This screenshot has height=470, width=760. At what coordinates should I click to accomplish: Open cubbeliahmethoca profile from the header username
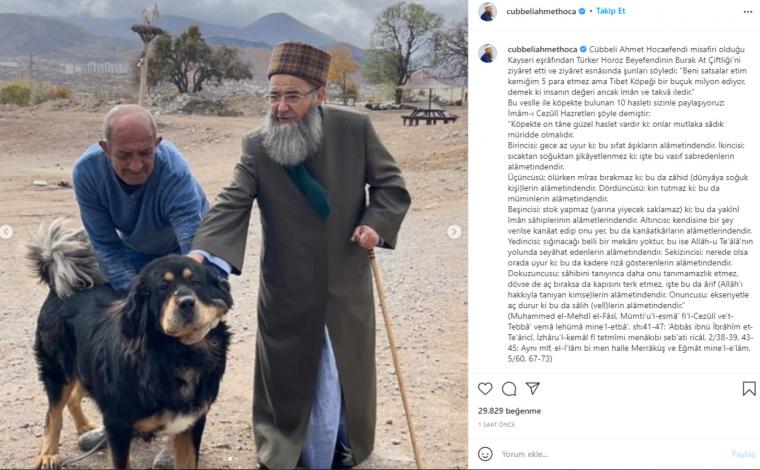(541, 11)
